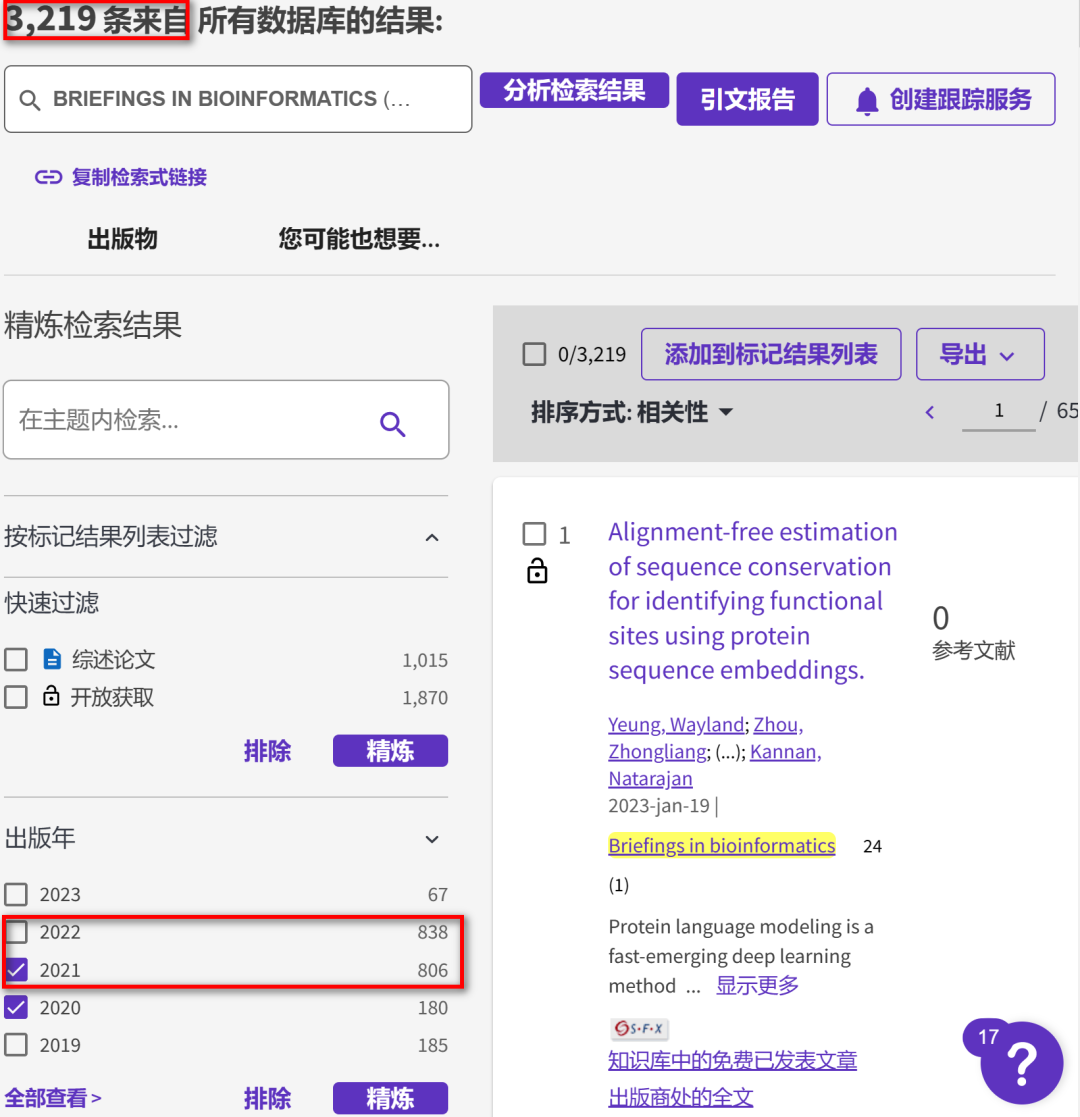The width and height of the screenshot is (1080, 1117).
Task: Click the open-access padlock icon beside result 1
Action: (x=537, y=571)
